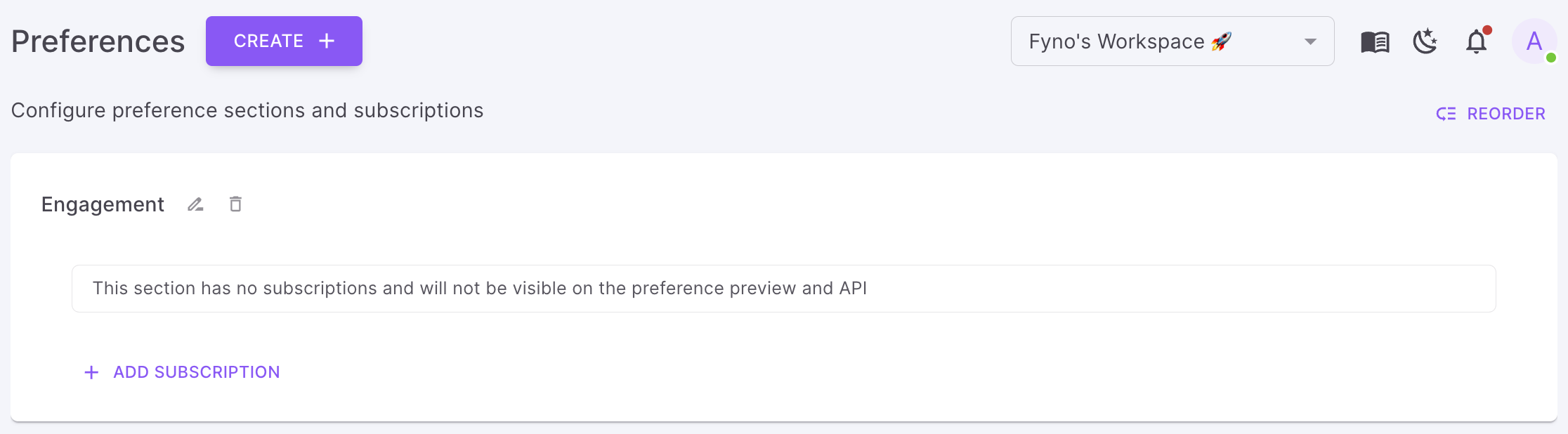
Task: Click the green online status dot
Action: (1551, 58)
